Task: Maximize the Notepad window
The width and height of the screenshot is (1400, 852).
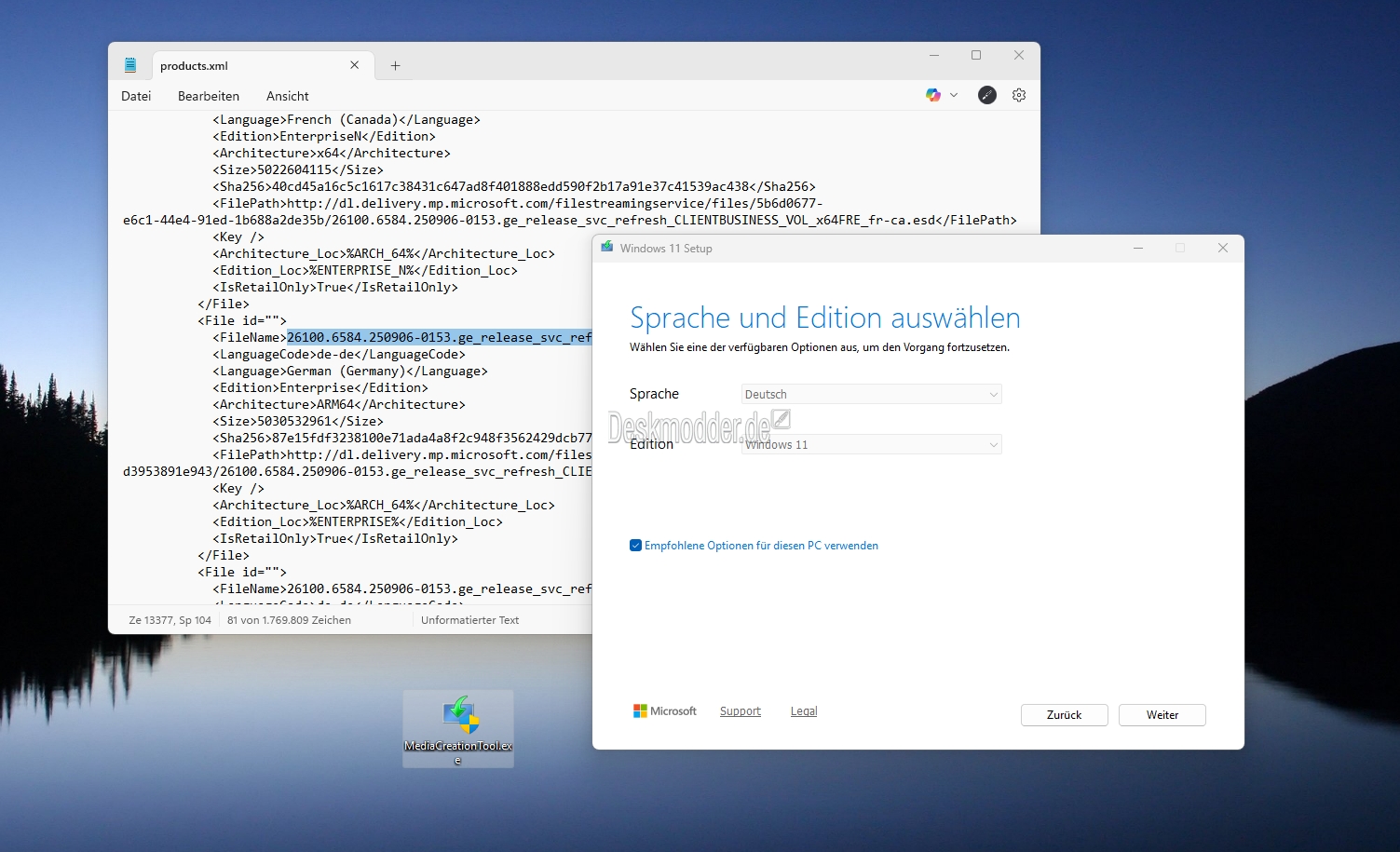Action: (976, 56)
